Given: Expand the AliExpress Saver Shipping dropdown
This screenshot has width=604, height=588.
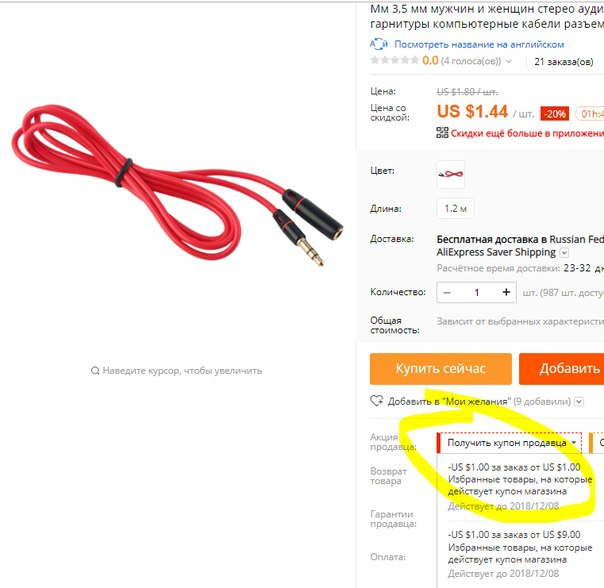Looking at the screenshot, I should pyautogui.click(x=564, y=253).
